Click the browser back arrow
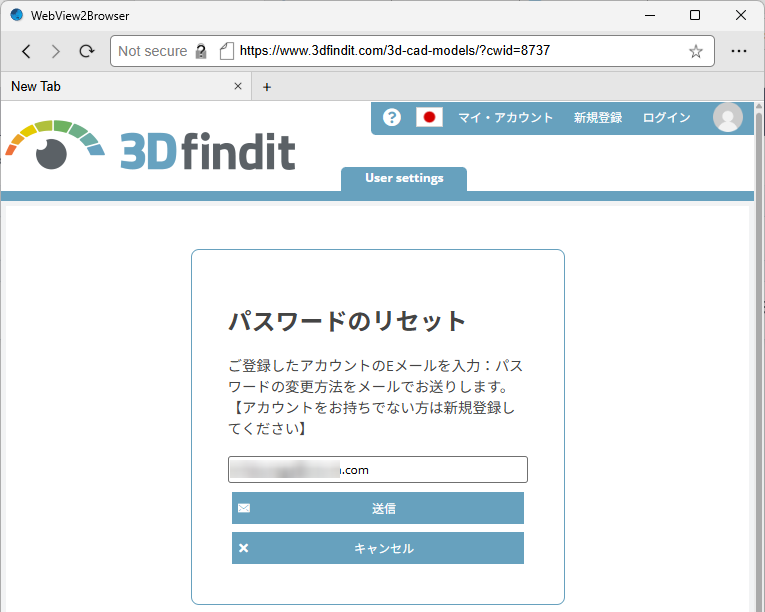The height and width of the screenshot is (612, 765). [x=26, y=51]
